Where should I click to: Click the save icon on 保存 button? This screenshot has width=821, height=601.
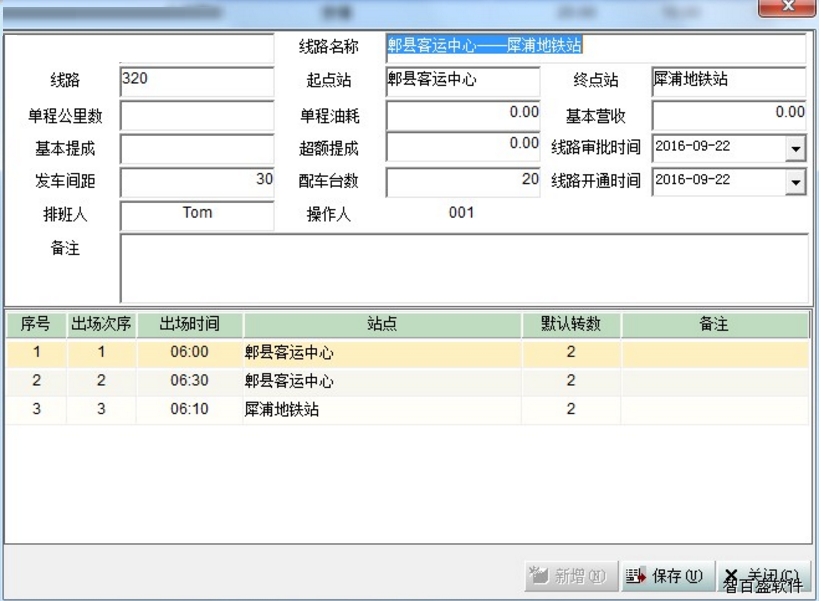pos(636,576)
